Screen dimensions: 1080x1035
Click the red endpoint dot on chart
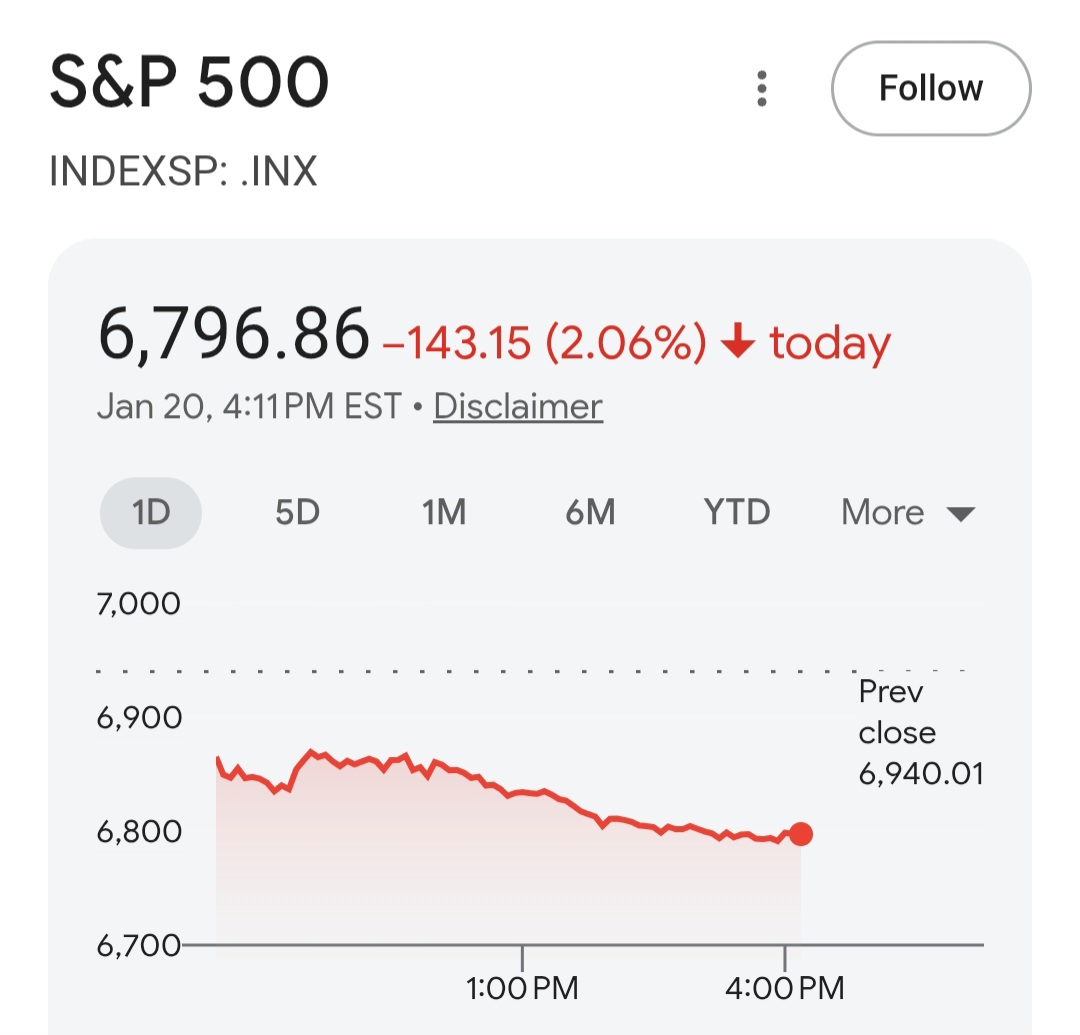point(800,834)
